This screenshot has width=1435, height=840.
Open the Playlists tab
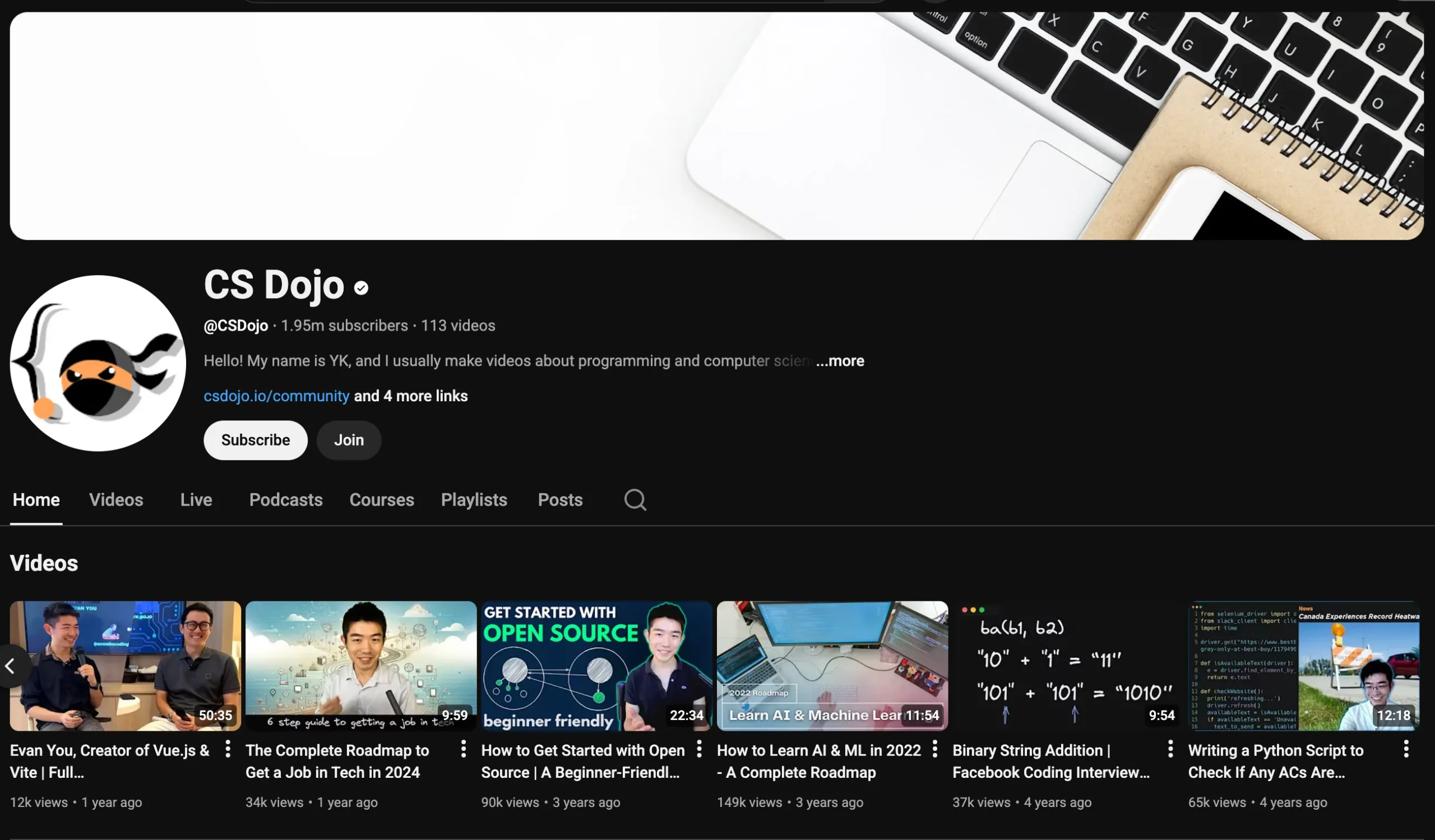coord(474,500)
